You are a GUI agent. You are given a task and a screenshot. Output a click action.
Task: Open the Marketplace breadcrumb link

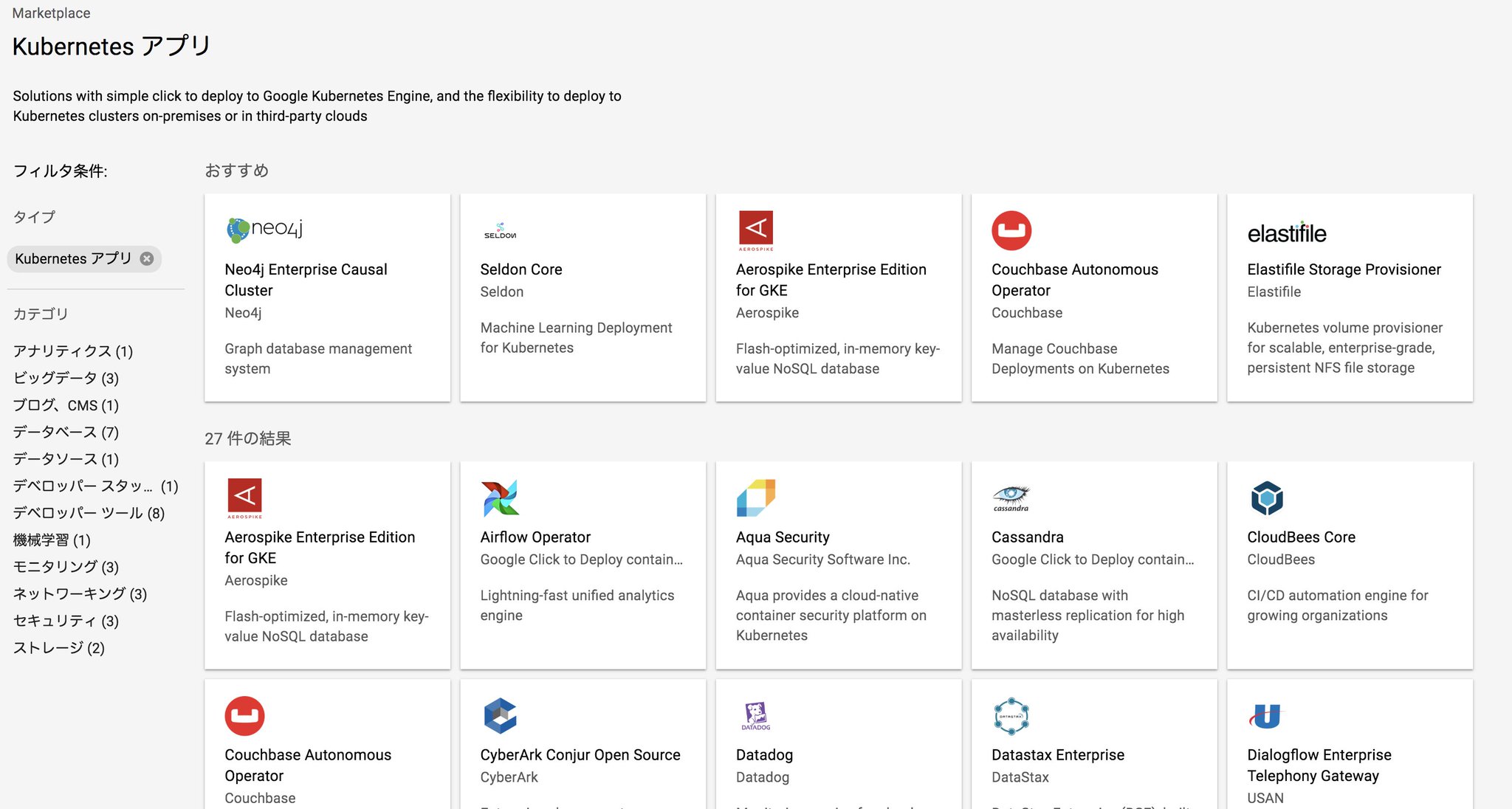pyautogui.click(x=51, y=13)
